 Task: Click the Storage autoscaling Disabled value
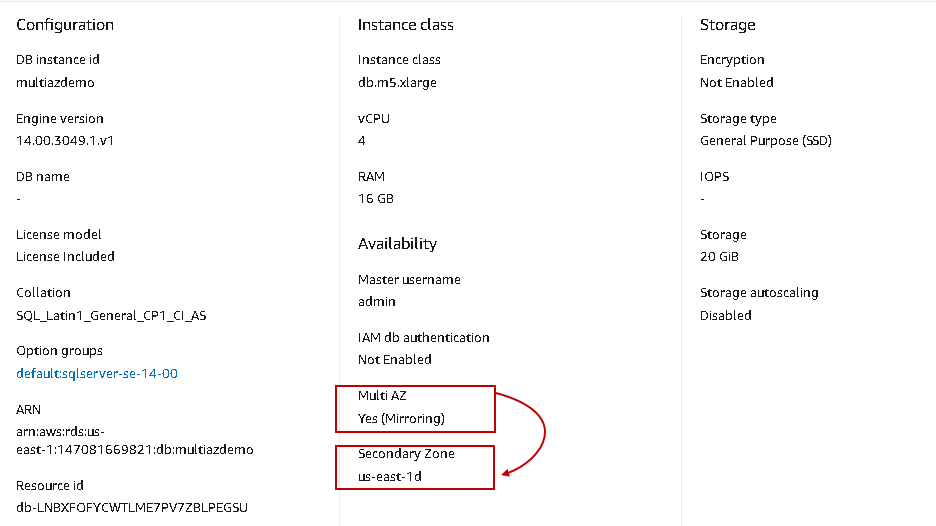point(725,315)
